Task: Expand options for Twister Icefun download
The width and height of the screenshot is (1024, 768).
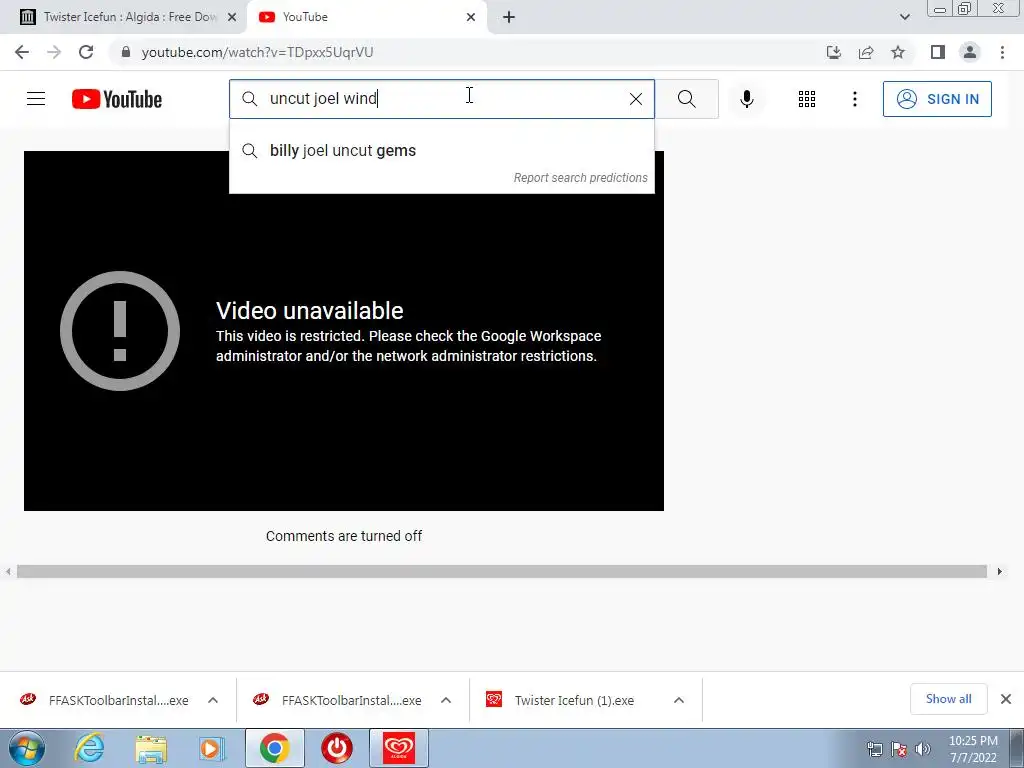Action: pyautogui.click(x=679, y=700)
